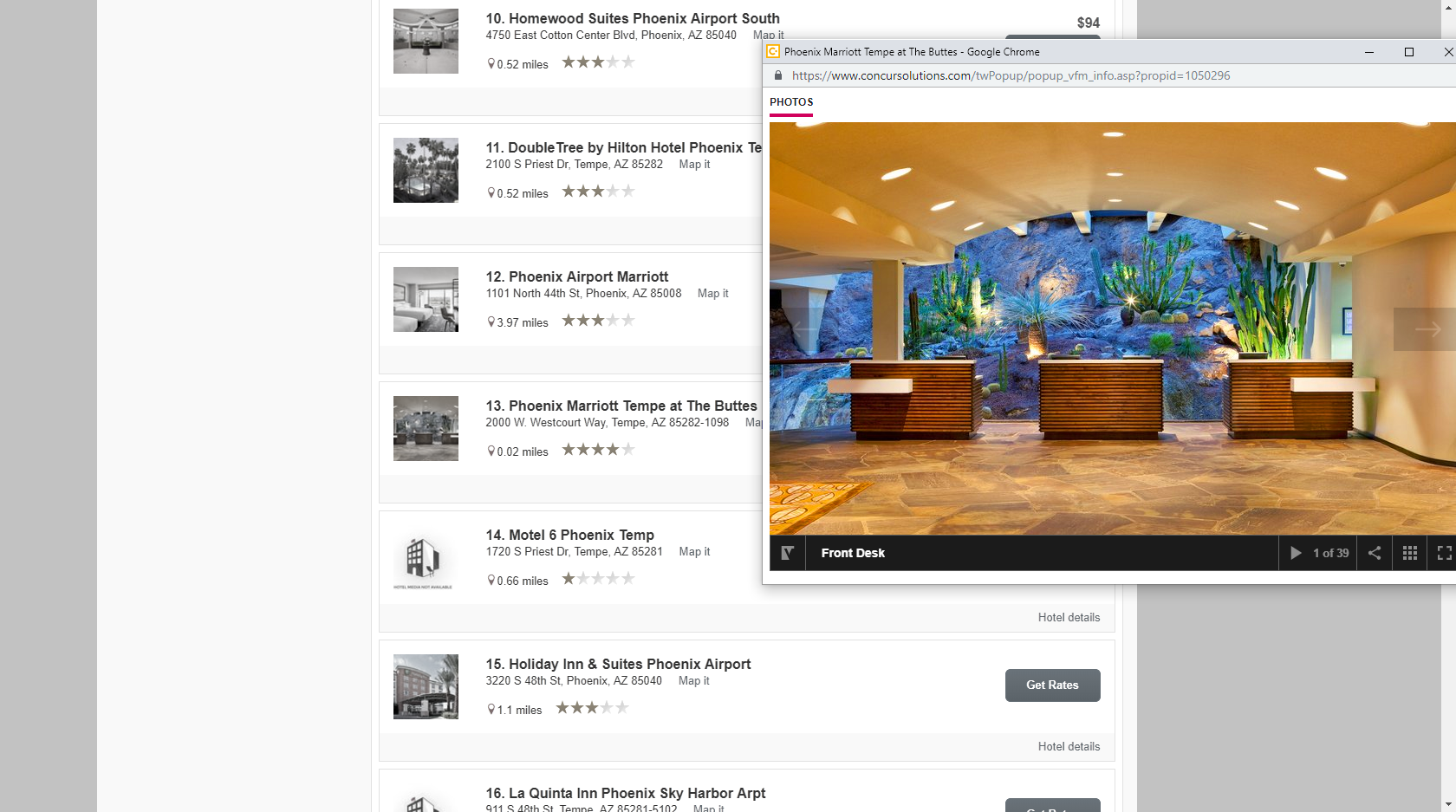Screen dimensions: 1456x812
Task: Click the popup window title text
Action: pos(912,52)
